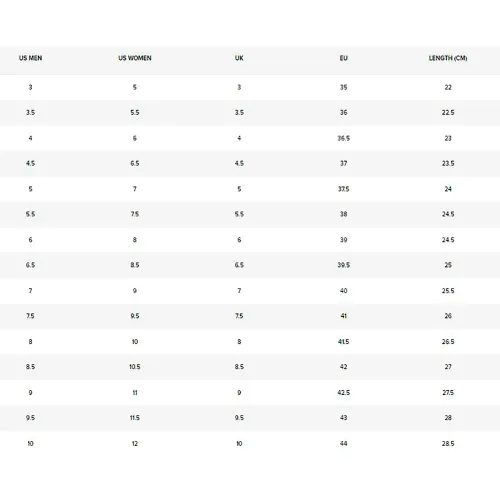
Task: Click US women size 12 cell
Action: point(135,443)
